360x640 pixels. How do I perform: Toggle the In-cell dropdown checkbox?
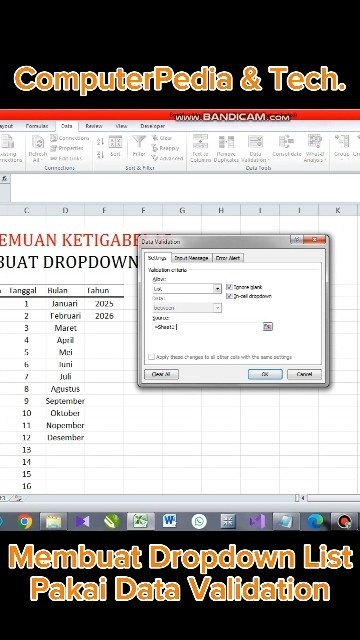[x=229, y=296]
